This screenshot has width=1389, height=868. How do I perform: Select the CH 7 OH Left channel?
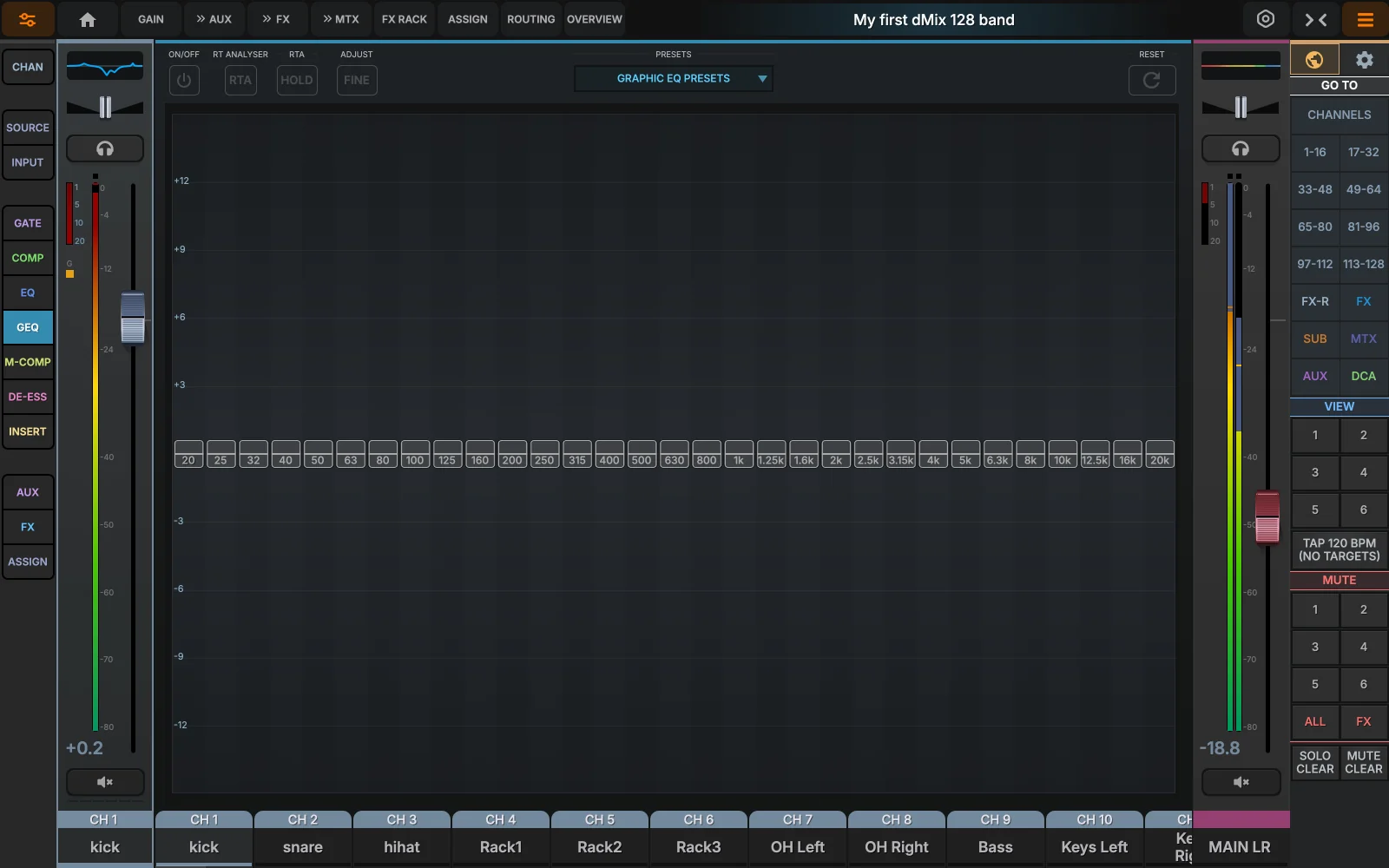(798, 838)
